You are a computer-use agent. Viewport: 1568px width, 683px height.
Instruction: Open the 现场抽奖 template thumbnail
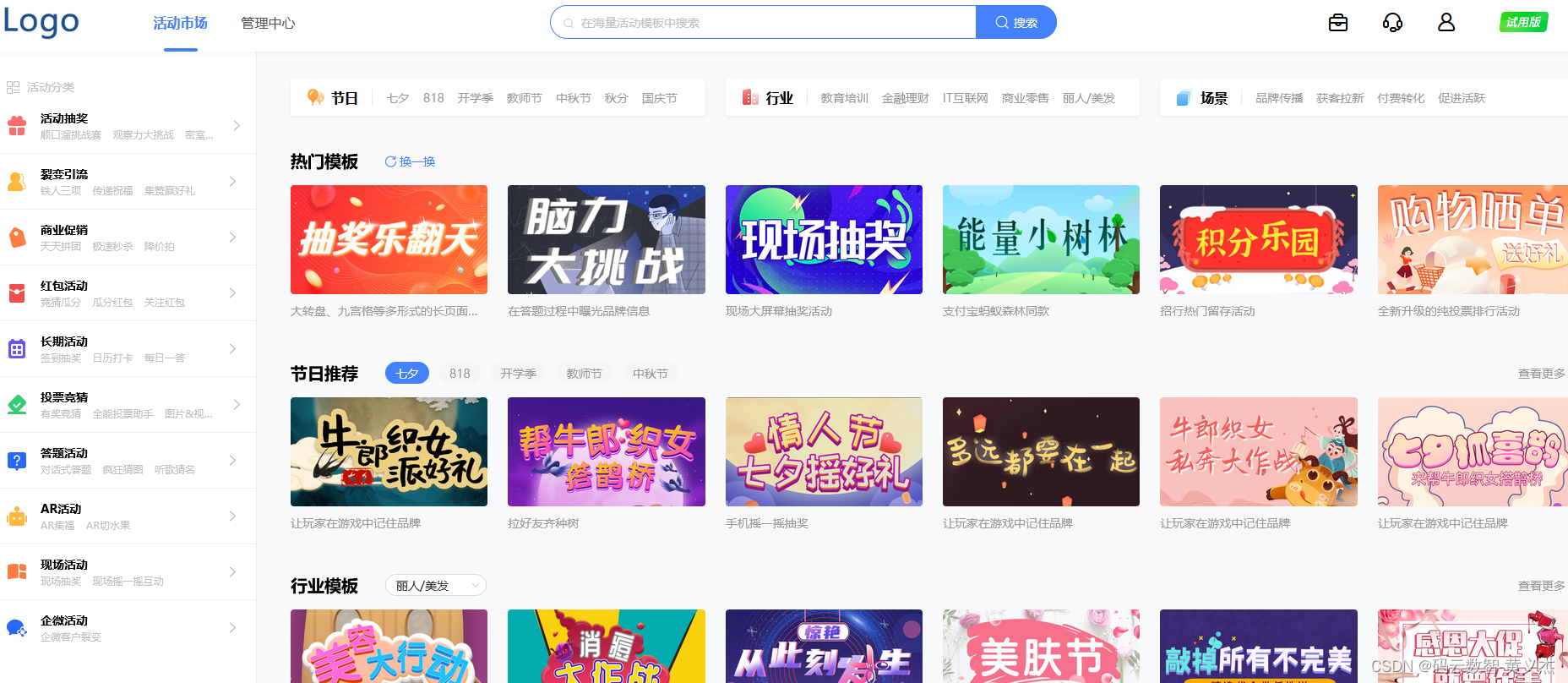pyautogui.click(x=824, y=239)
